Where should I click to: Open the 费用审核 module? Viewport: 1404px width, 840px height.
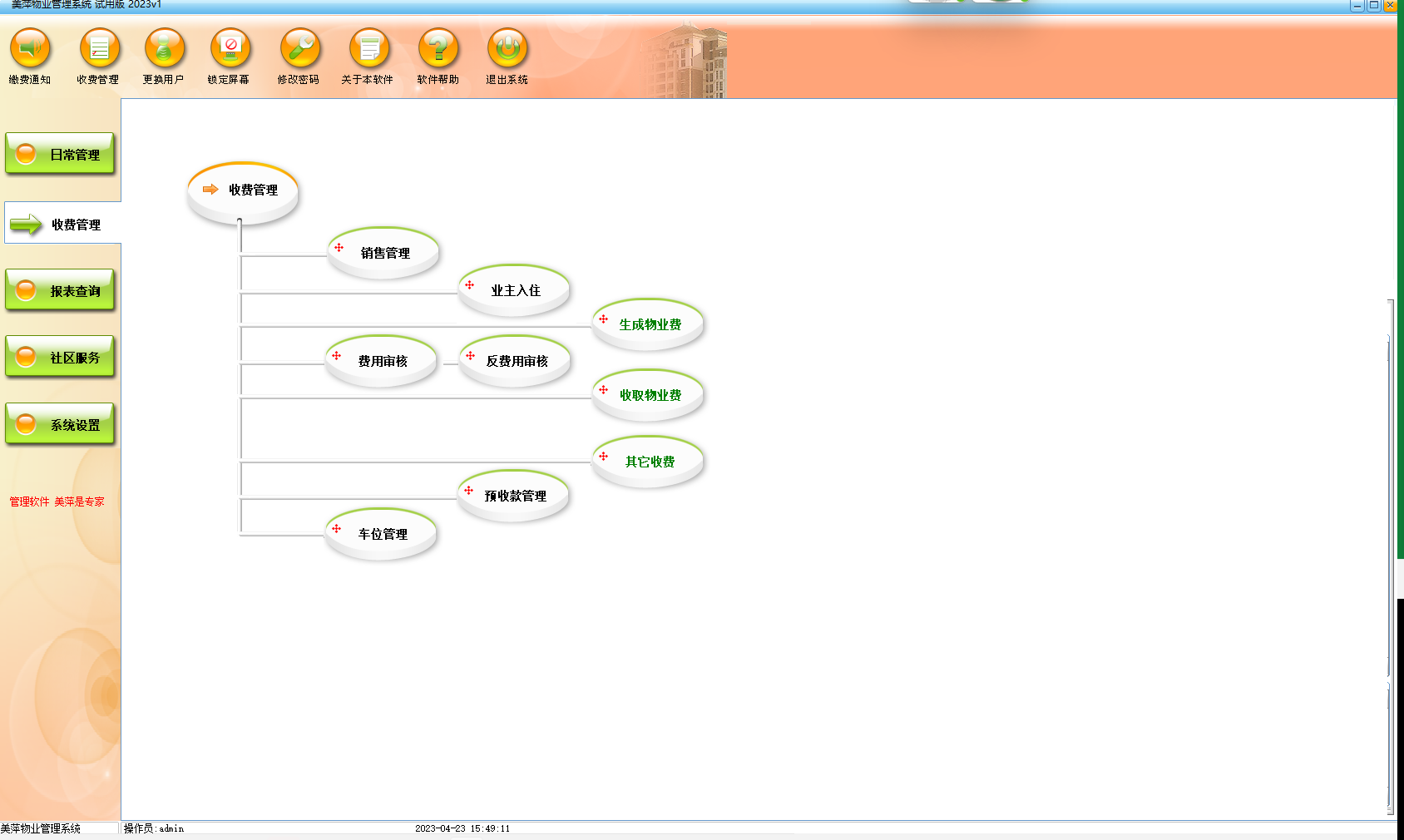click(381, 360)
